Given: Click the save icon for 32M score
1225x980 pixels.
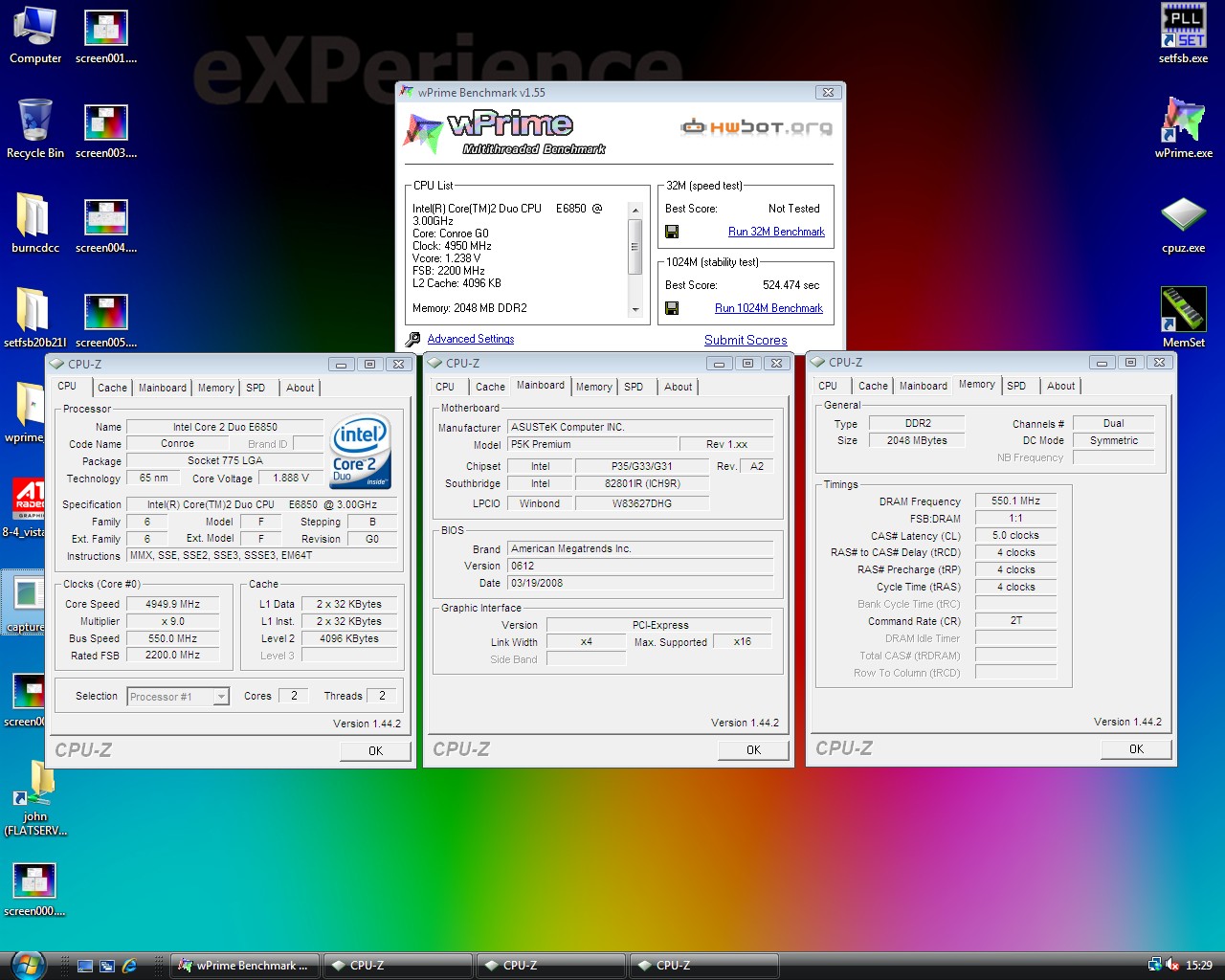Looking at the screenshot, I should [672, 232].
